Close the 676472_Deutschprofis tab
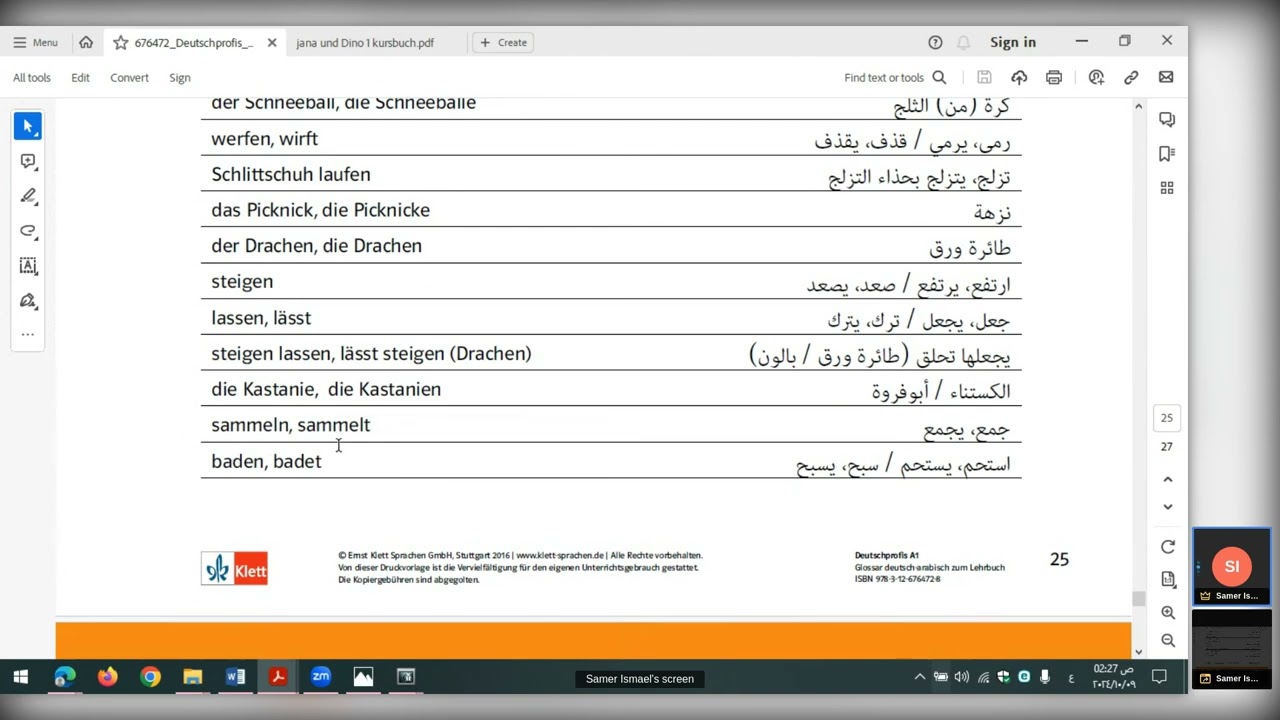Image resolution: width=1280 pixels, height=720 pixels. [x=272, y=43]
